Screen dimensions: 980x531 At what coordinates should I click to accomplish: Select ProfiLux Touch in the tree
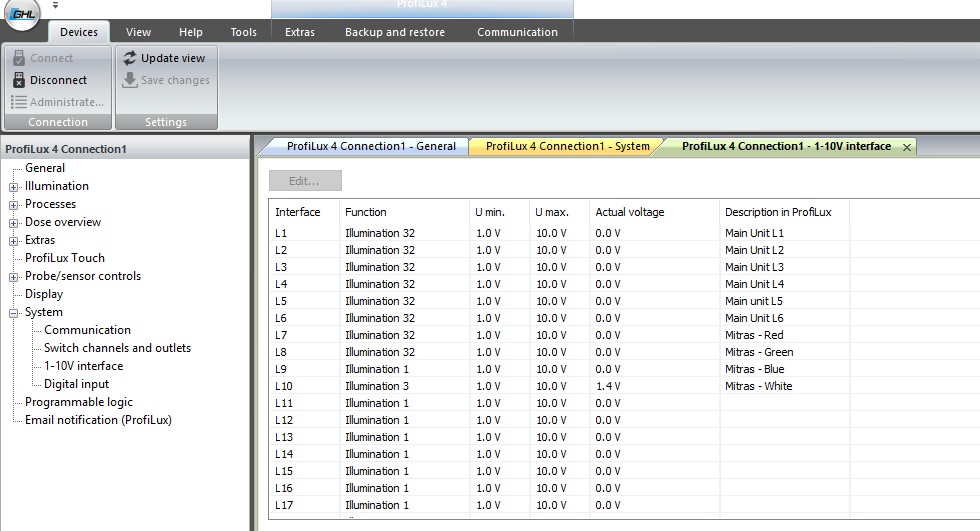(65, 258)
